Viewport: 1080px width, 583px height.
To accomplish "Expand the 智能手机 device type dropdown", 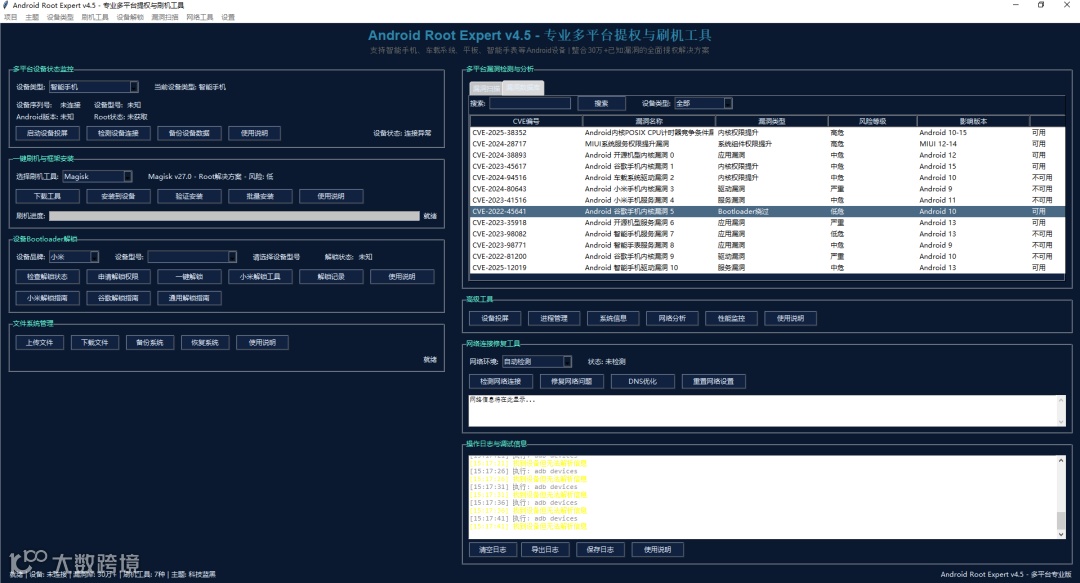I will tap(134, 87).
